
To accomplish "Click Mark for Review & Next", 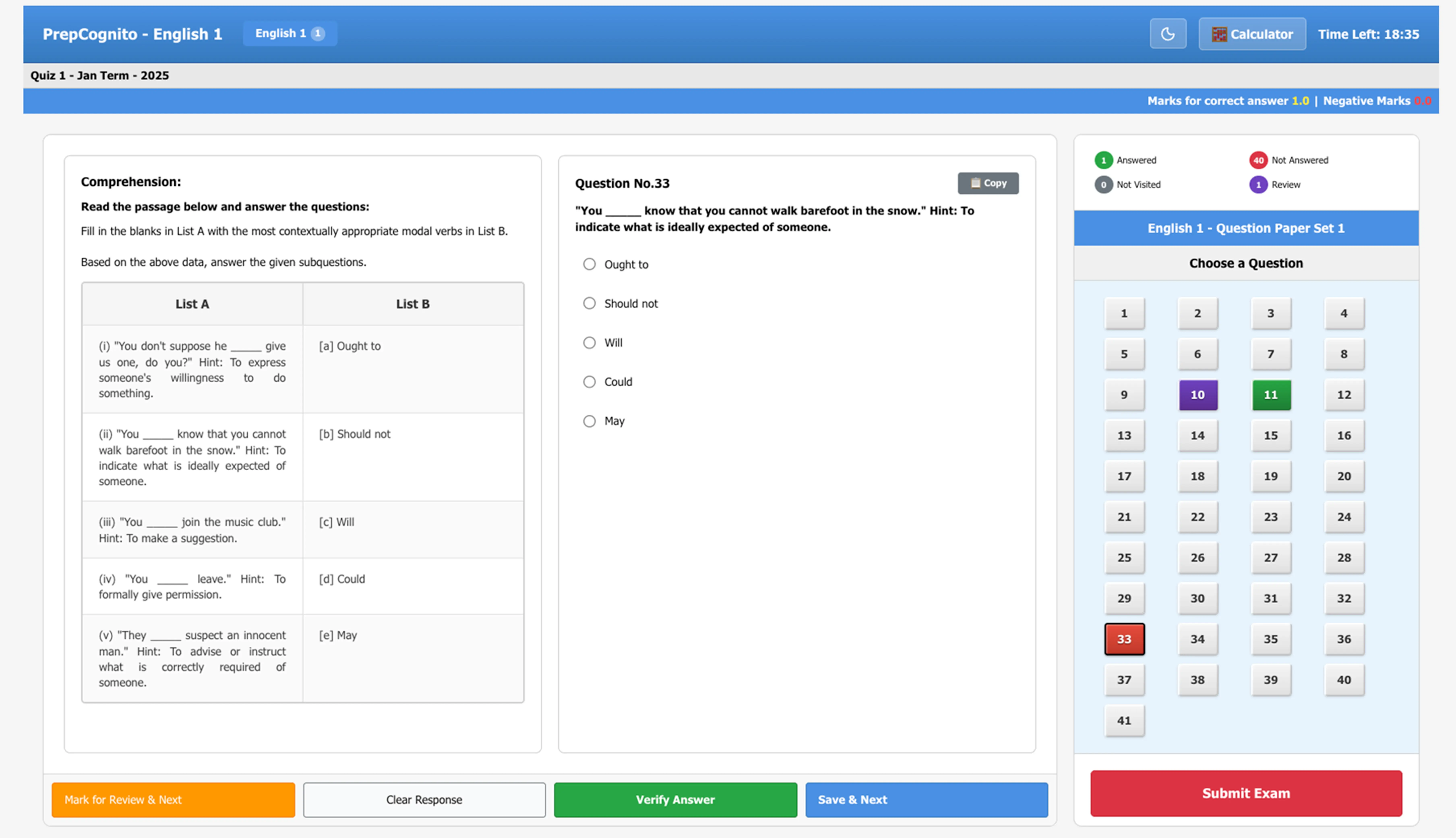I will 173,800.
